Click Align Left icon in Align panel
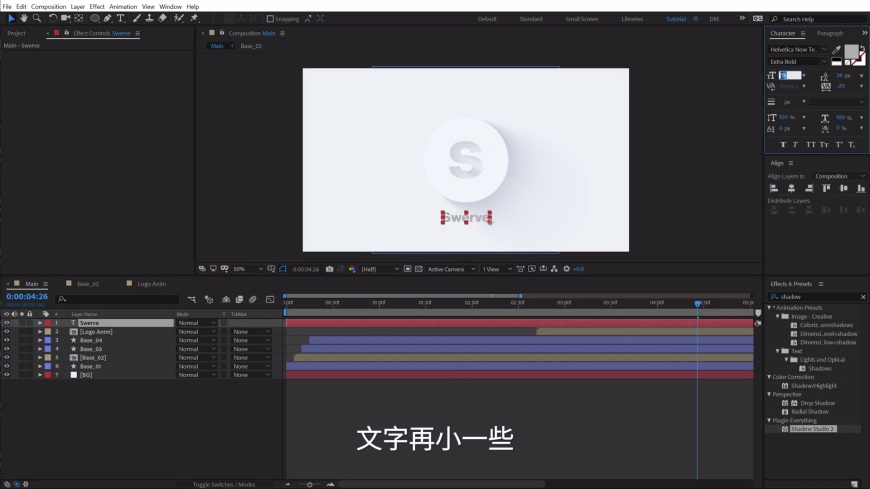The height and width of the screenshot is (489, 870). [x=774, y=189]
